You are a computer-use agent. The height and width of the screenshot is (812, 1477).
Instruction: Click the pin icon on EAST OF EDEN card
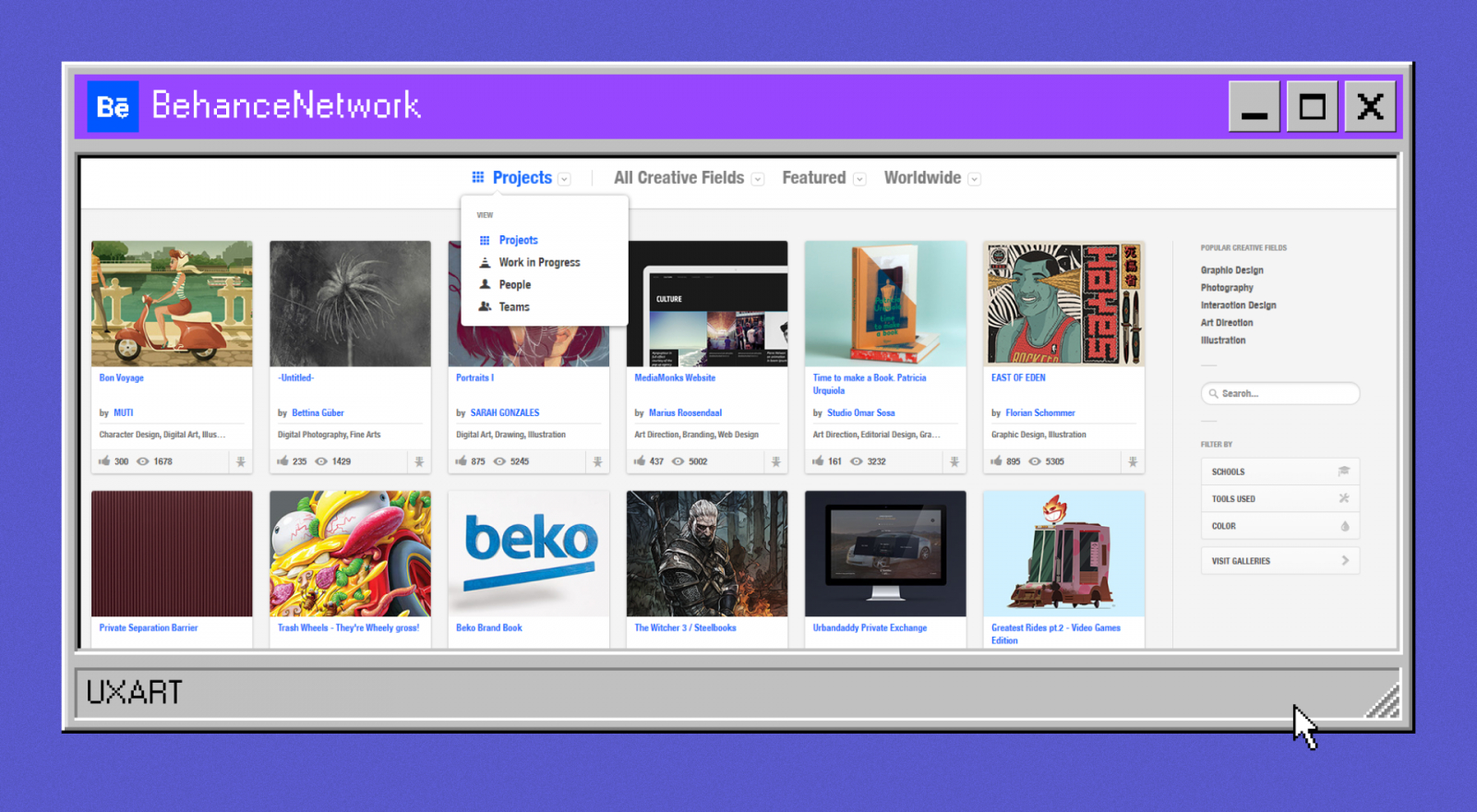click(x=1133, y=461)
